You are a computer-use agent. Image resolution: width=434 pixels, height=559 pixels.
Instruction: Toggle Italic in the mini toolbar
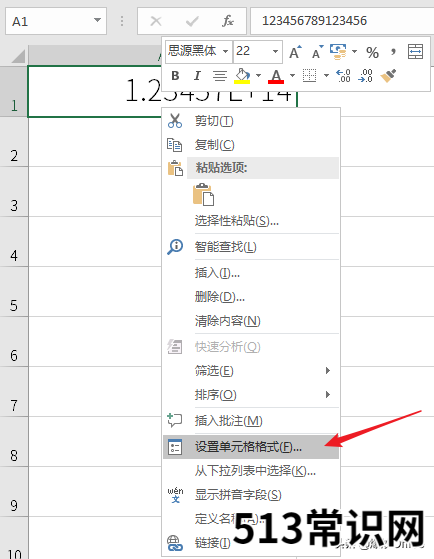point(197,76)
